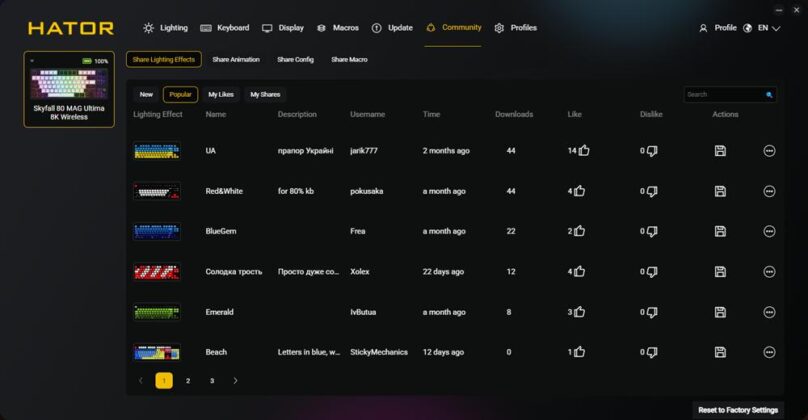Like the Солодка трость effect

pyautogui.click(x=580, y=272)
